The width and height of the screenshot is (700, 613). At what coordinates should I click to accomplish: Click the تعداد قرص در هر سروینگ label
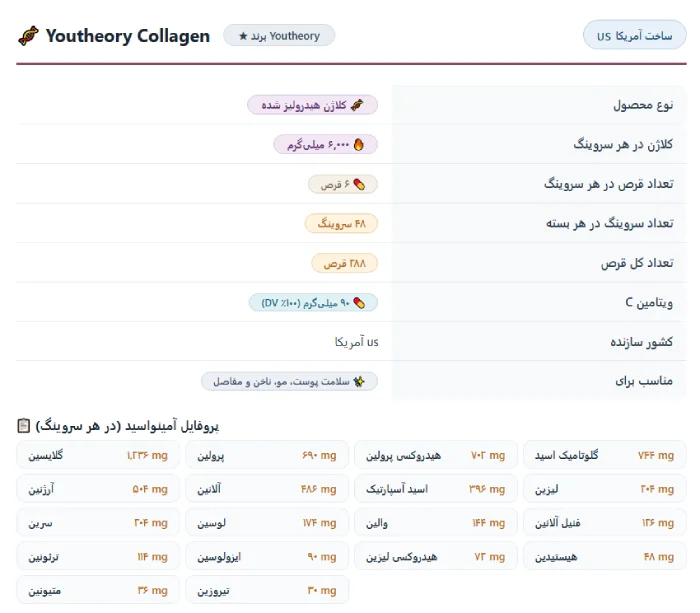[x=608, y=184]
